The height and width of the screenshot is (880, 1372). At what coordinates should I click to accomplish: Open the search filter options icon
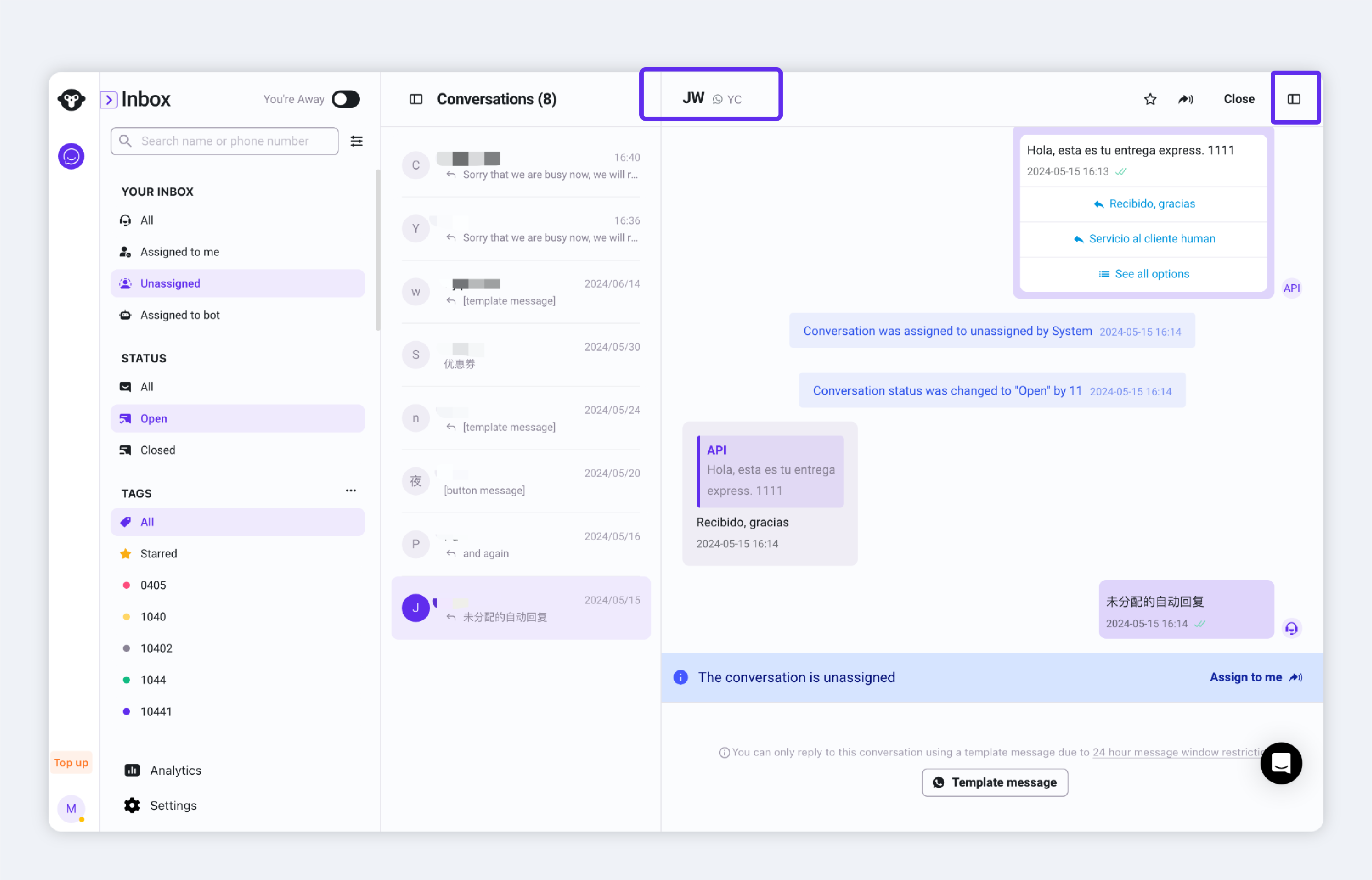pyautogui.click(x=356, y=141)
